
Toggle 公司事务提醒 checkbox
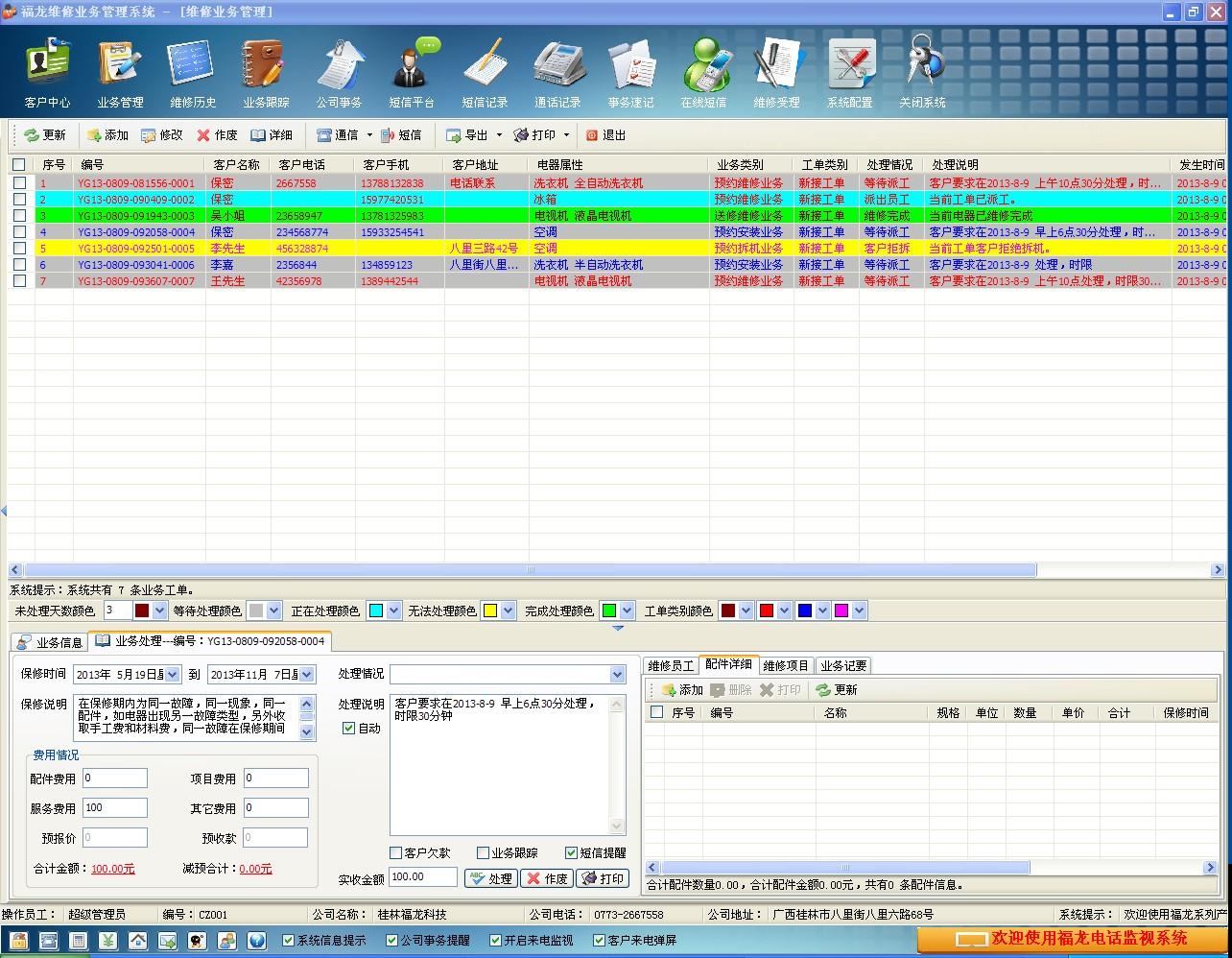pyautogui.click(x=391, y=941)
